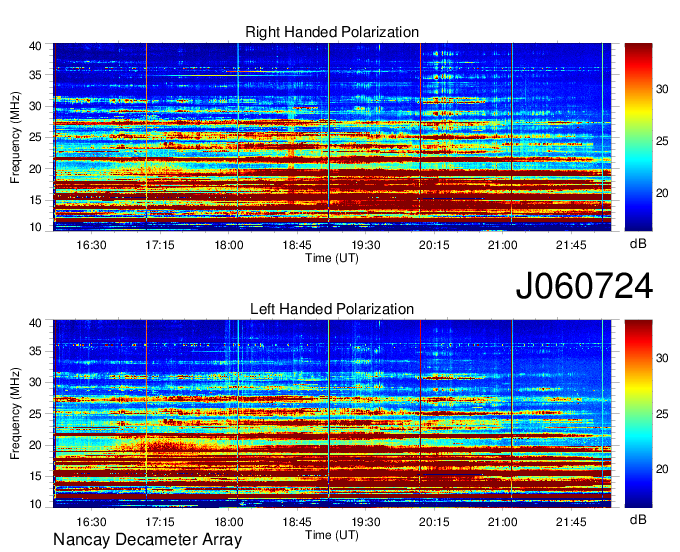Click the "Left Handed Polarization" title

(x=332, y=309)
